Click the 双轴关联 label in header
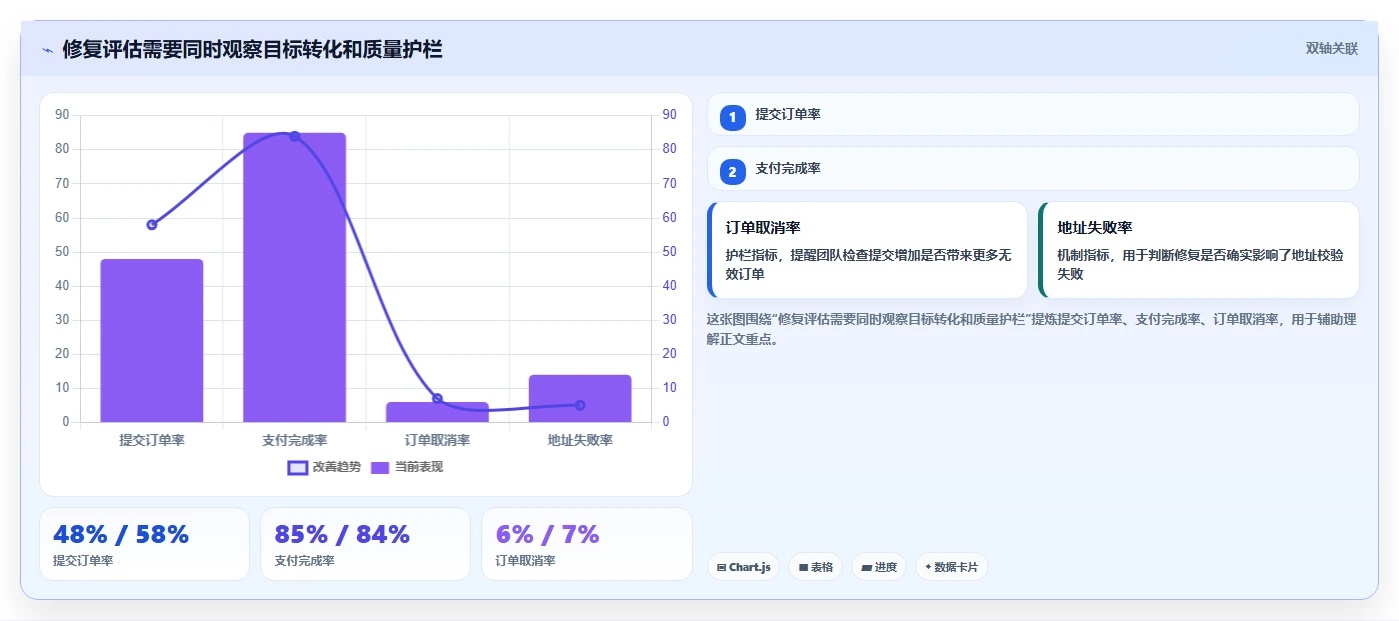 [x=1331, y=49]
